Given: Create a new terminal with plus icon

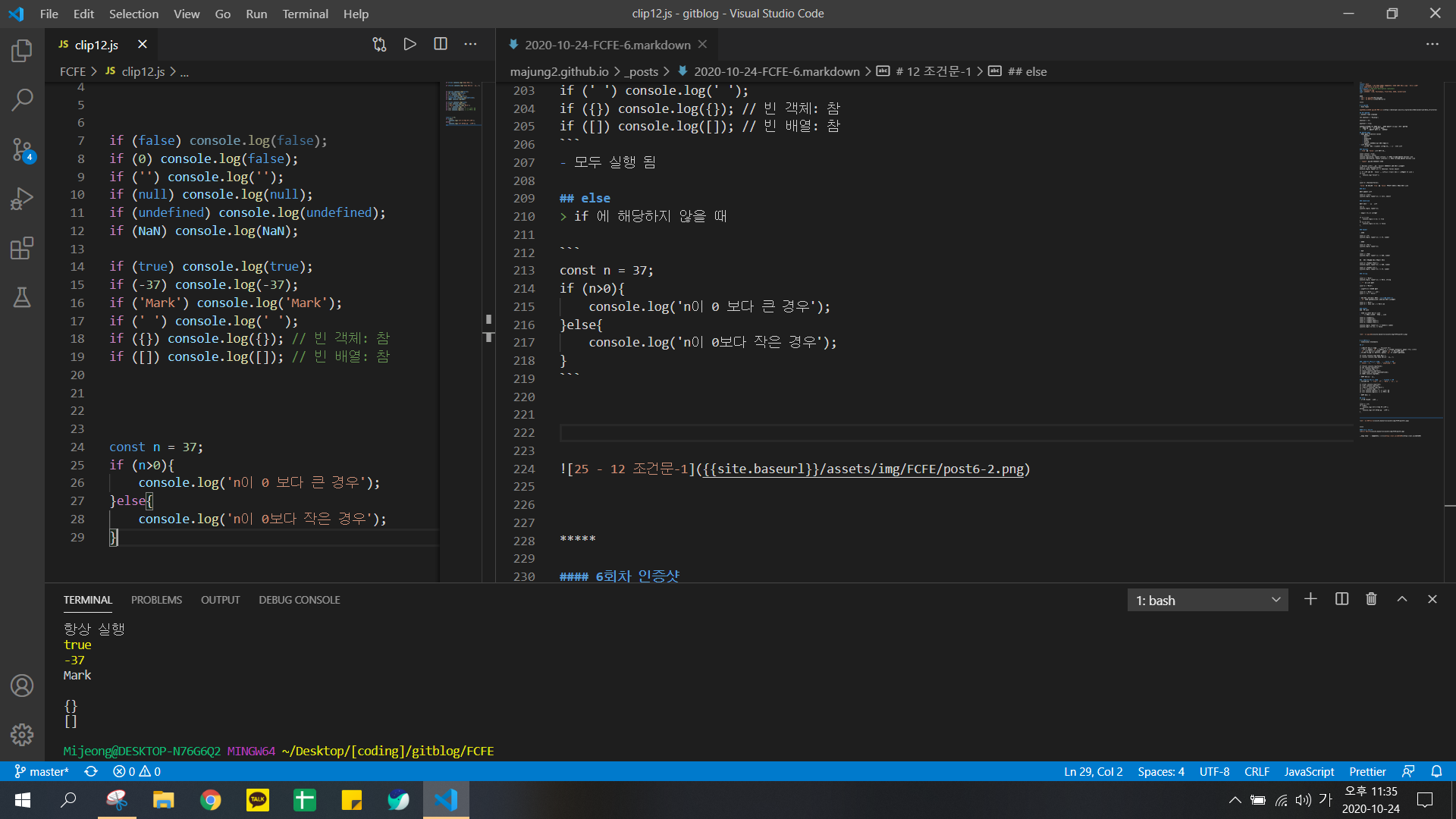Looking at the screenshot, I should click(x=1310, y=599).
